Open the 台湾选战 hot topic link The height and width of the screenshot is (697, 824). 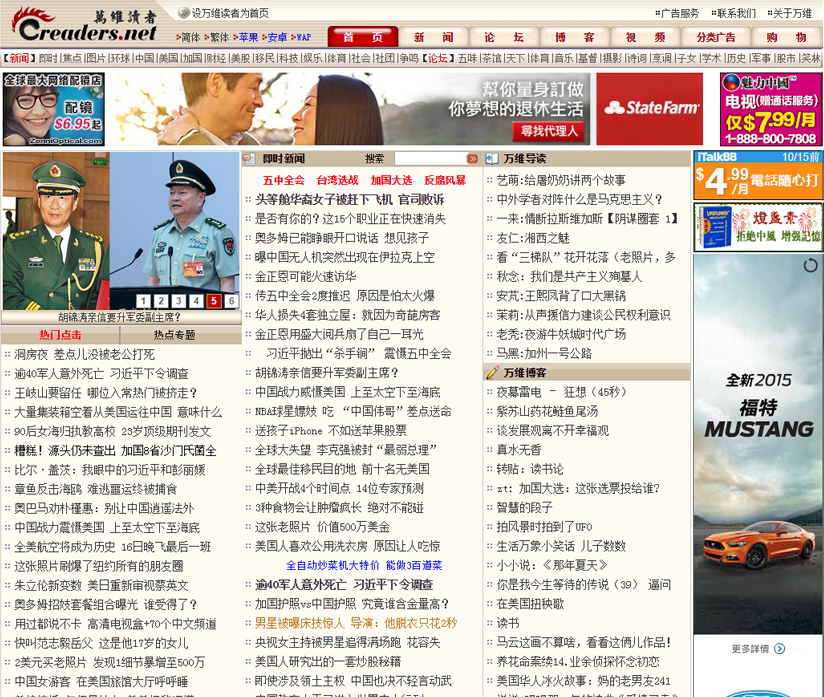337,180
